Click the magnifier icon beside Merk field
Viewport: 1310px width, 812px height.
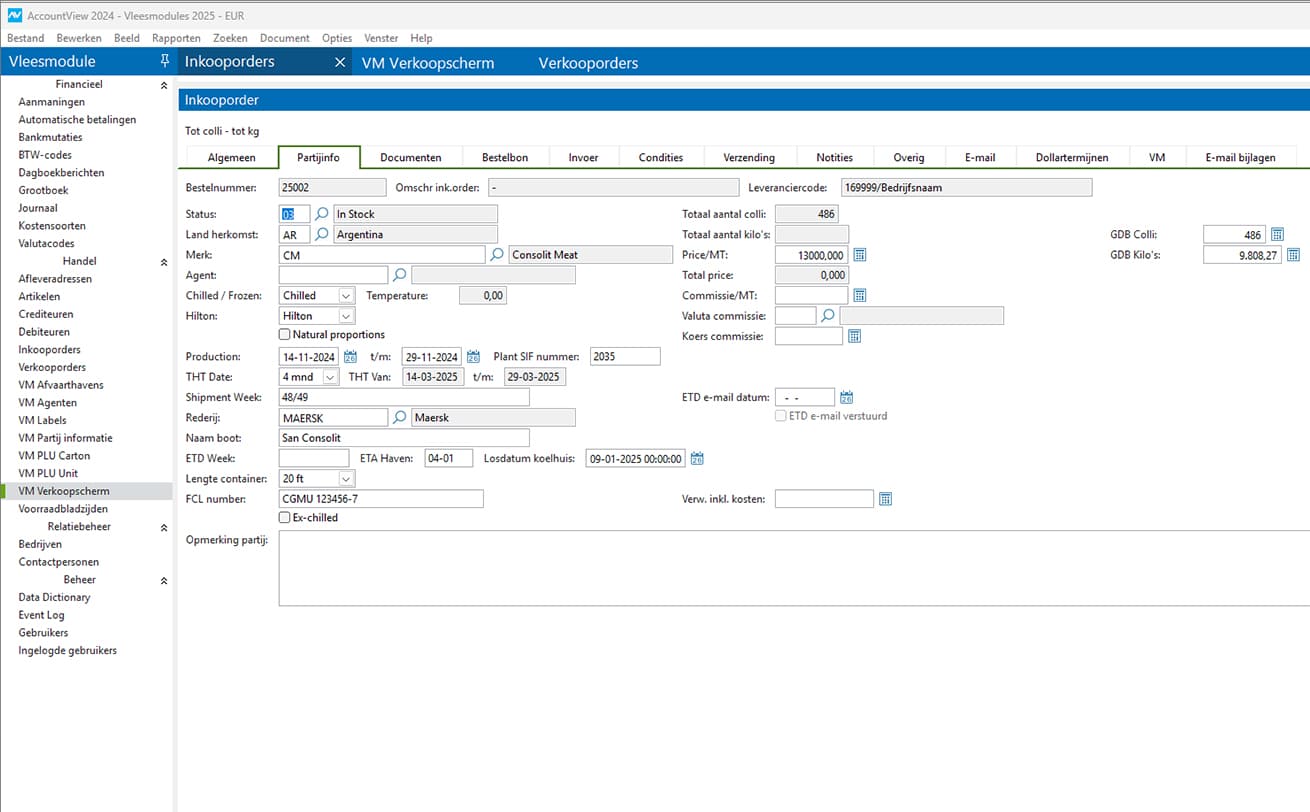pyautogui.click(x=497, y=255)
